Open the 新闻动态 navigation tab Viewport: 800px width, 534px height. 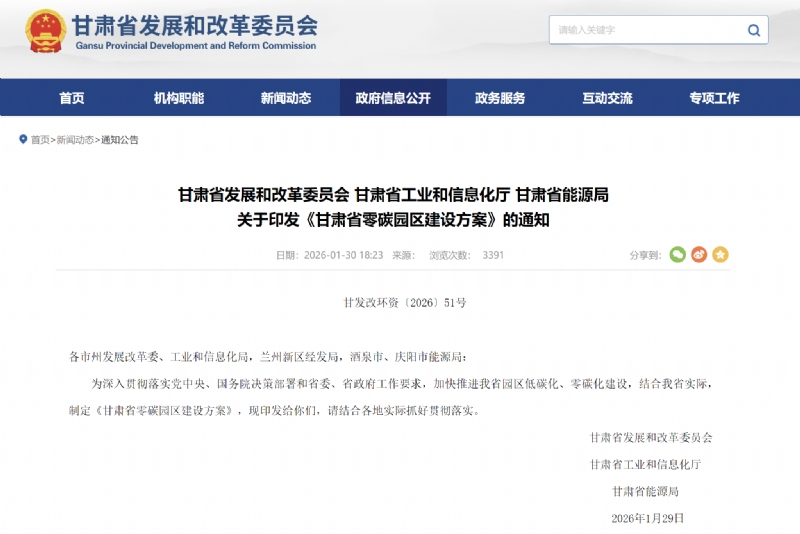click(286, 98)
